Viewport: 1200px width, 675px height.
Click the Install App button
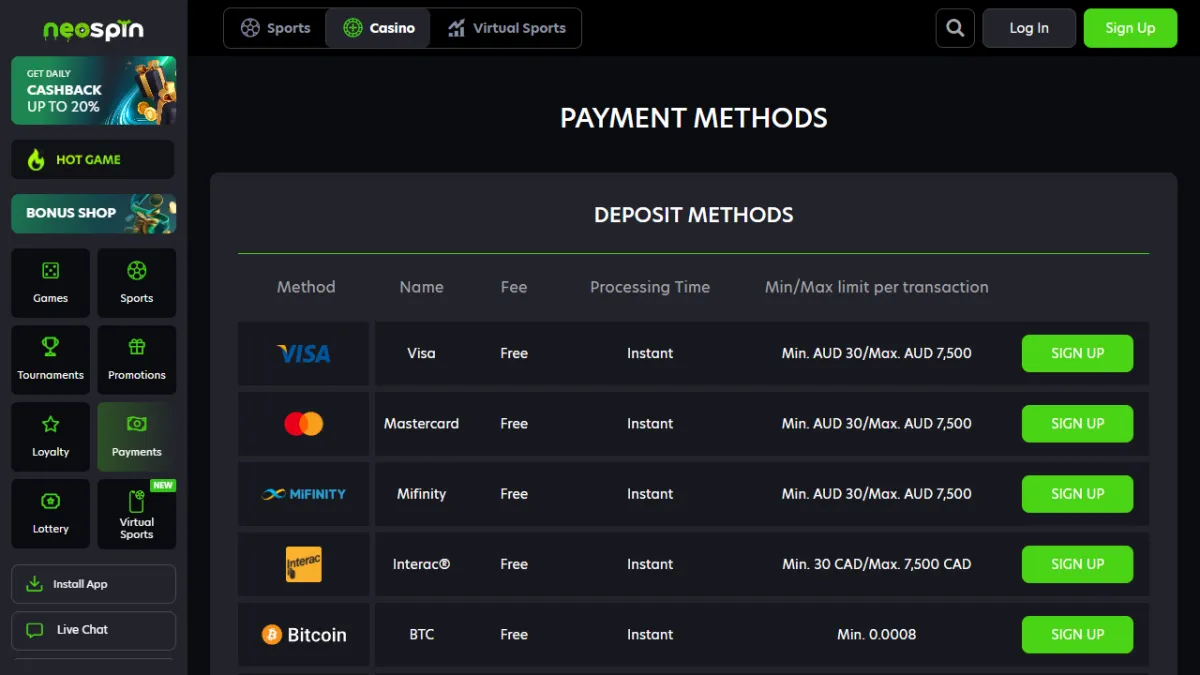pyautogui.click(x=93, y=584)
